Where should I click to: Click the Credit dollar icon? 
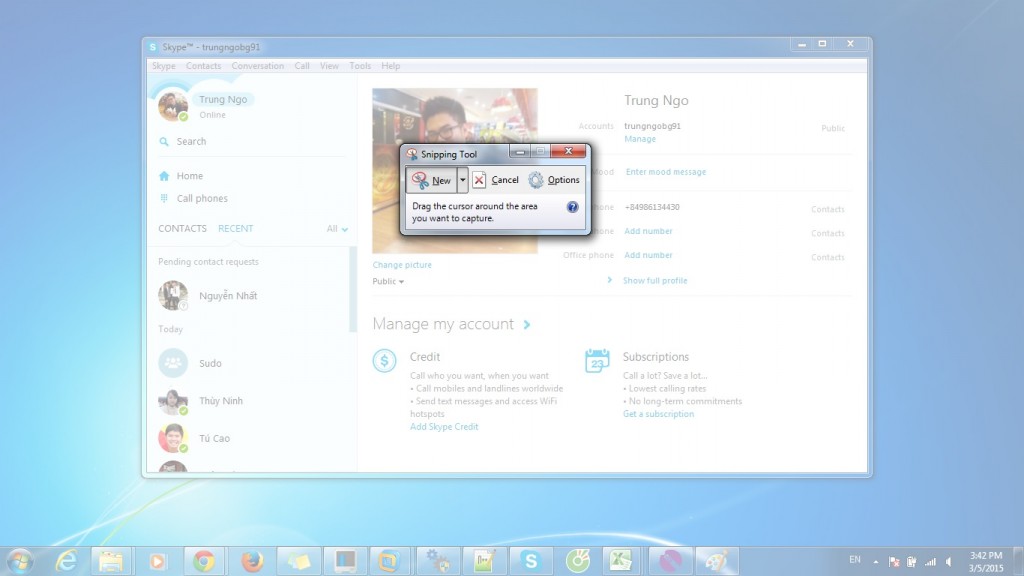tap(384, 360)
